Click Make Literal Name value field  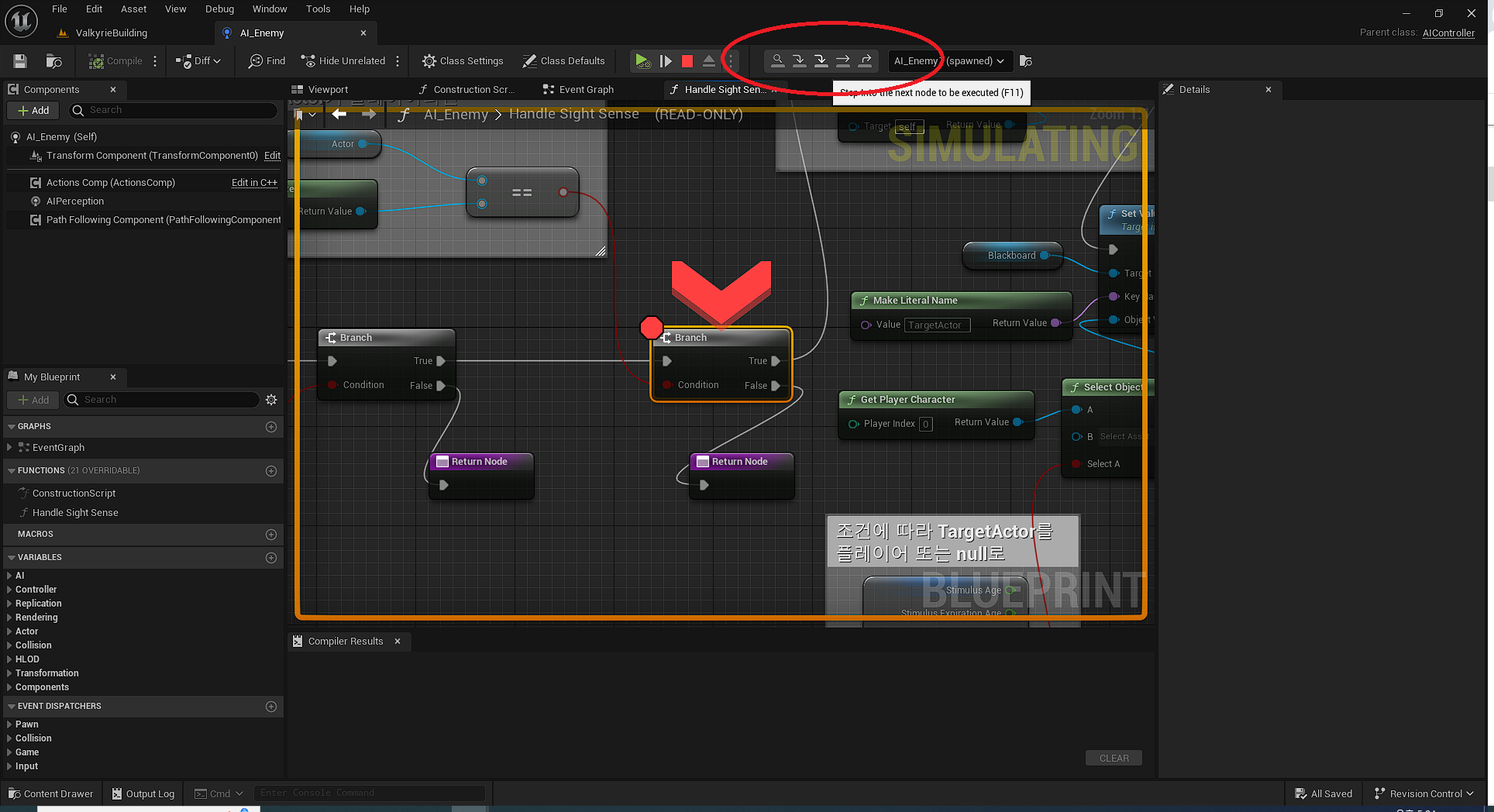click(938, 325)
